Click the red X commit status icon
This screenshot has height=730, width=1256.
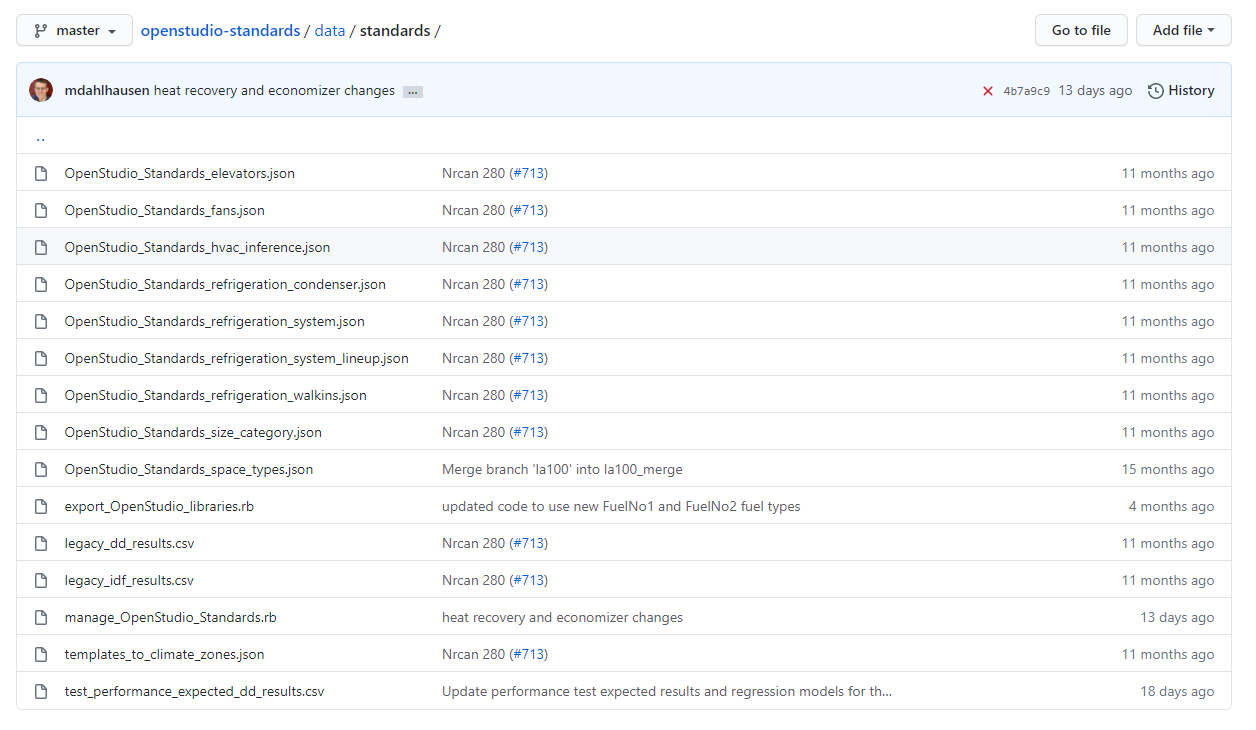(x=988, y=90)
